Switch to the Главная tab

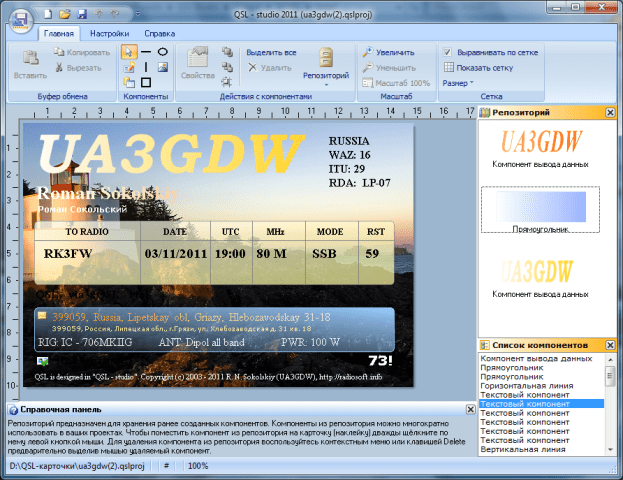[59, 34]
